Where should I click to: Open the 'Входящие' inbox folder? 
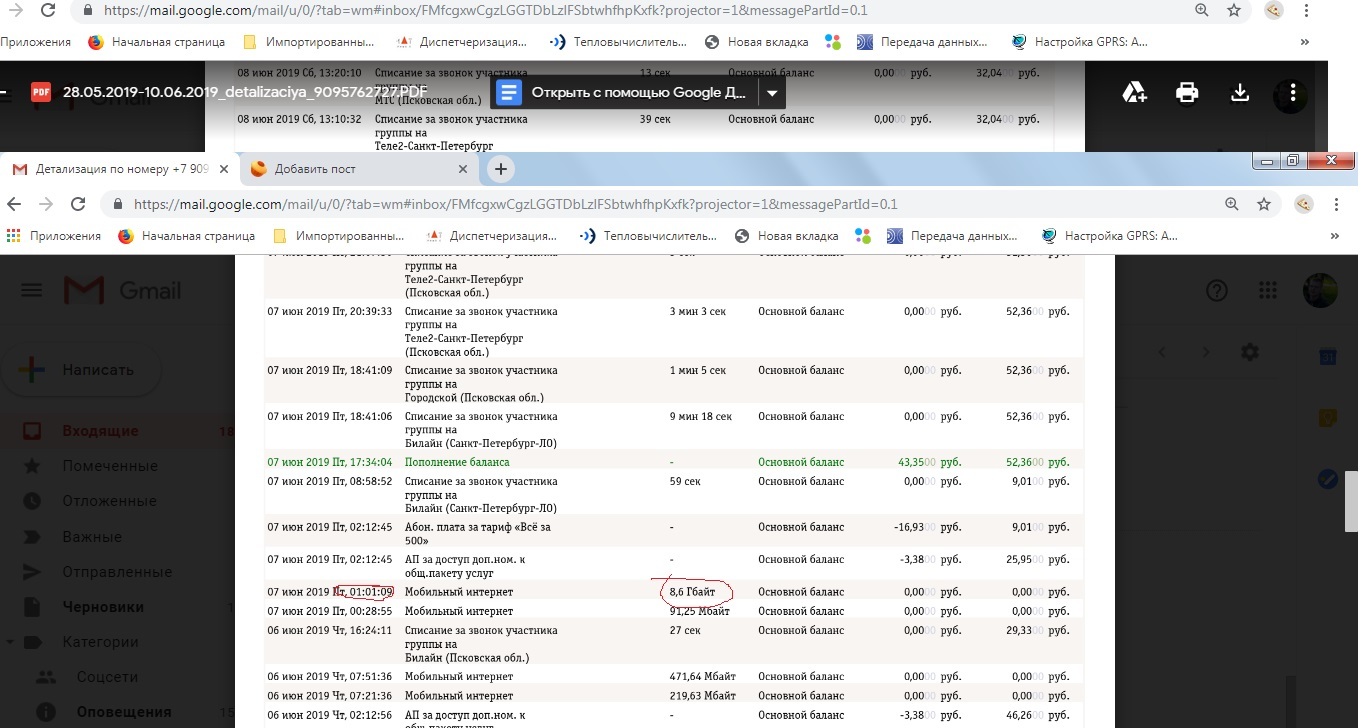pos(100,431)
